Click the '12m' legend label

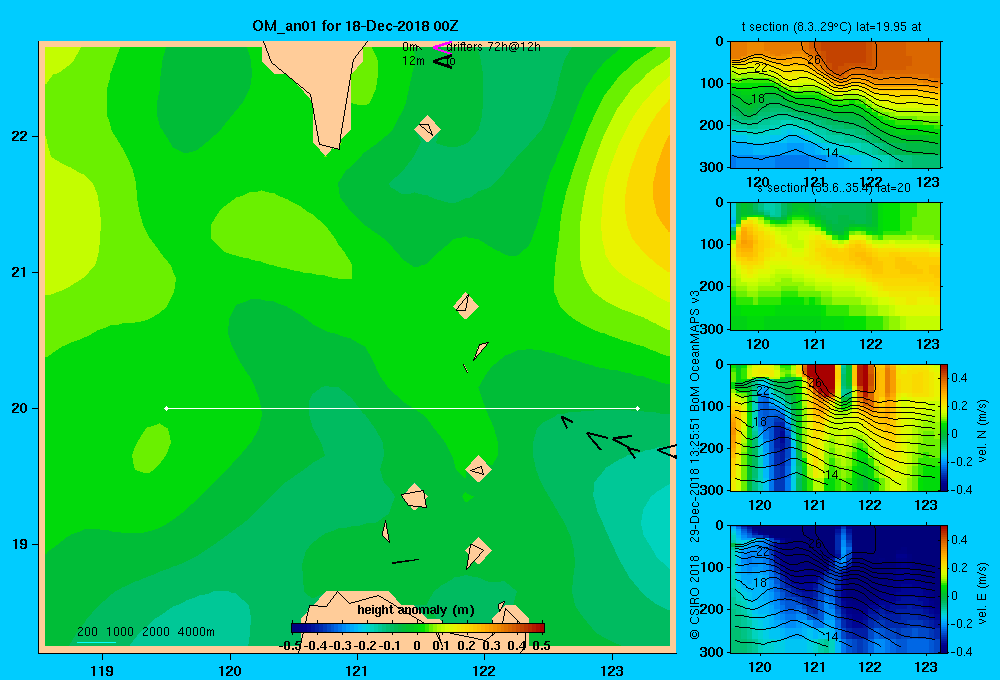pyautogui.click(x=413, y=61)
